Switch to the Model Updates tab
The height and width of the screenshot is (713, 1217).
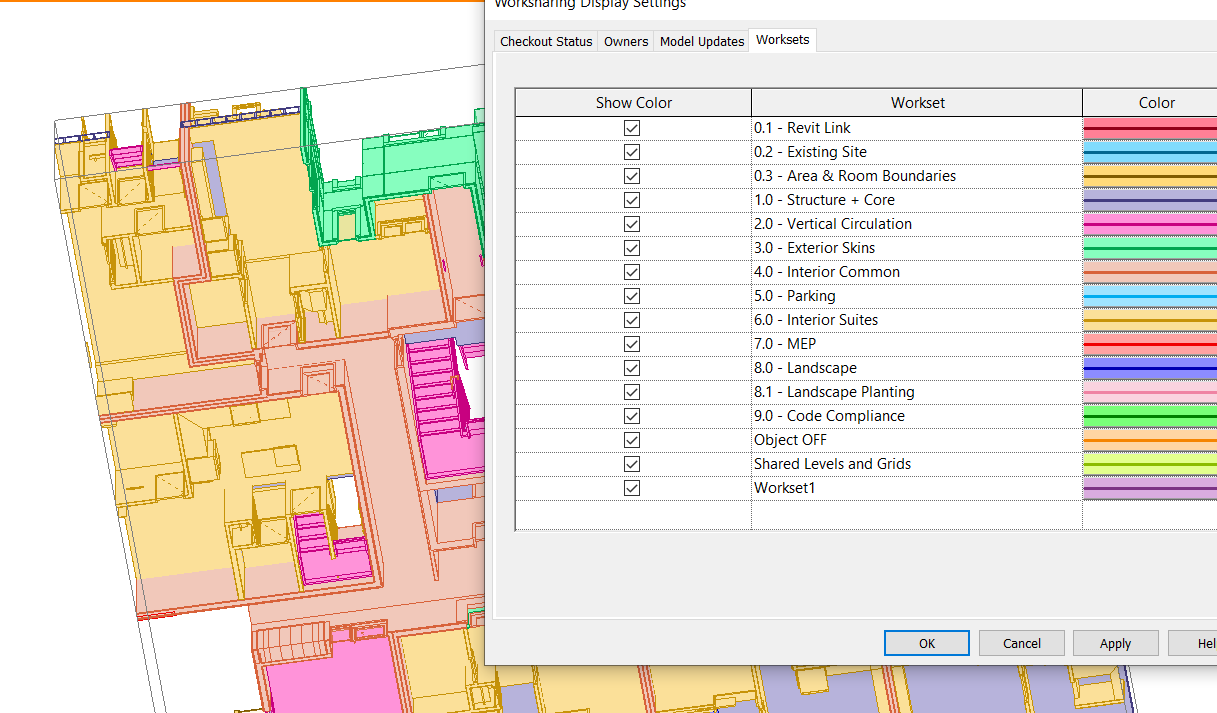tap(701, 41)
